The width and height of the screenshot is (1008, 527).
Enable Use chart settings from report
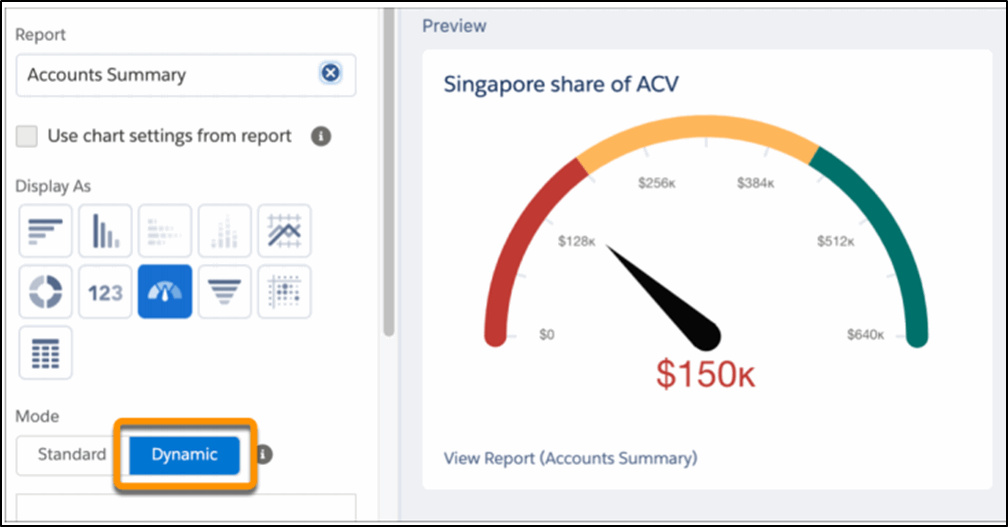click(28, 136)
